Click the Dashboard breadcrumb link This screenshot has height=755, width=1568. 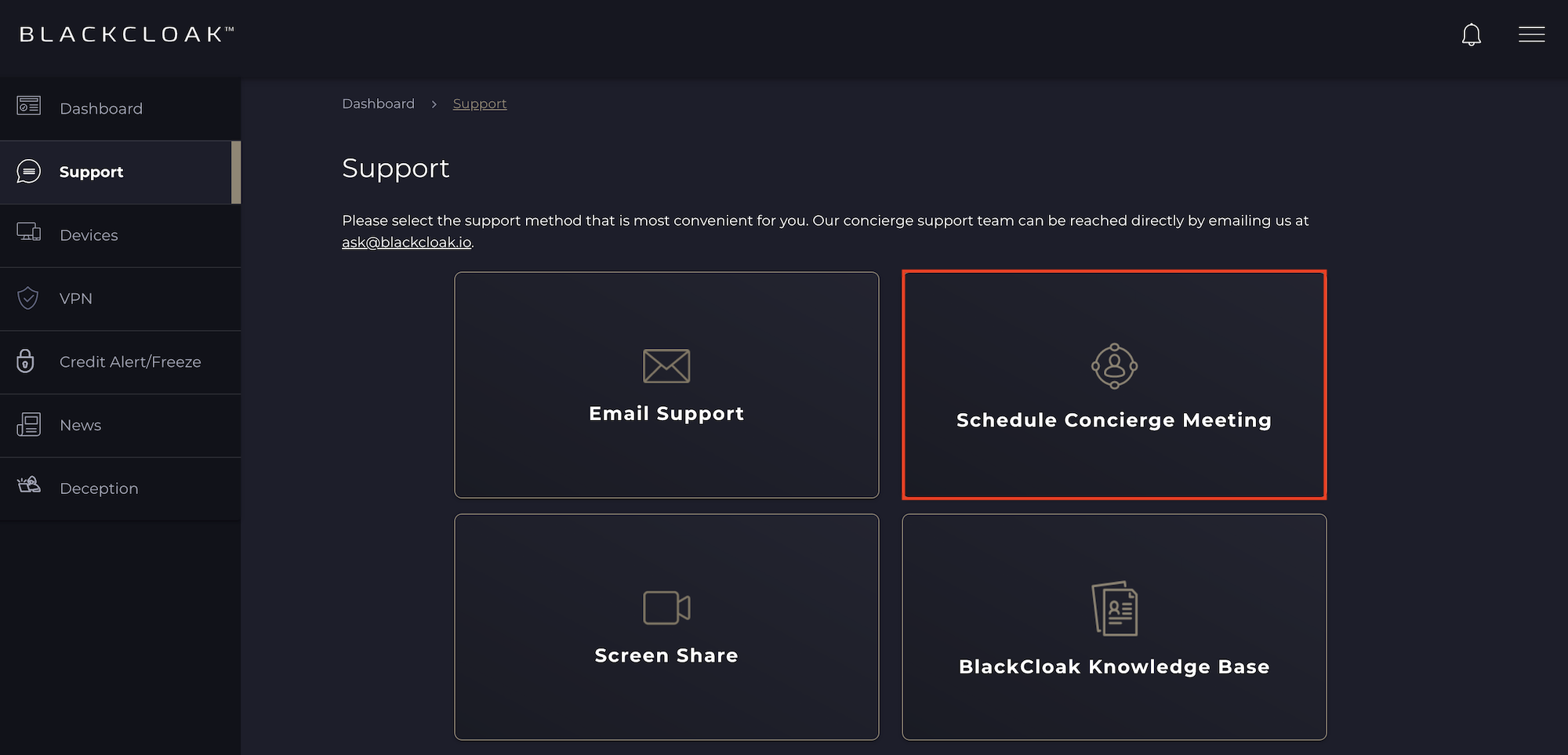click(x=378, y=103)
